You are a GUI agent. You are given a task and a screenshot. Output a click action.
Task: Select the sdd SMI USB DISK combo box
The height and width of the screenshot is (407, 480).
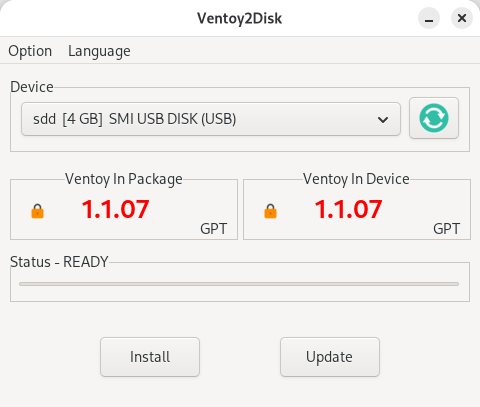point(211,119)
